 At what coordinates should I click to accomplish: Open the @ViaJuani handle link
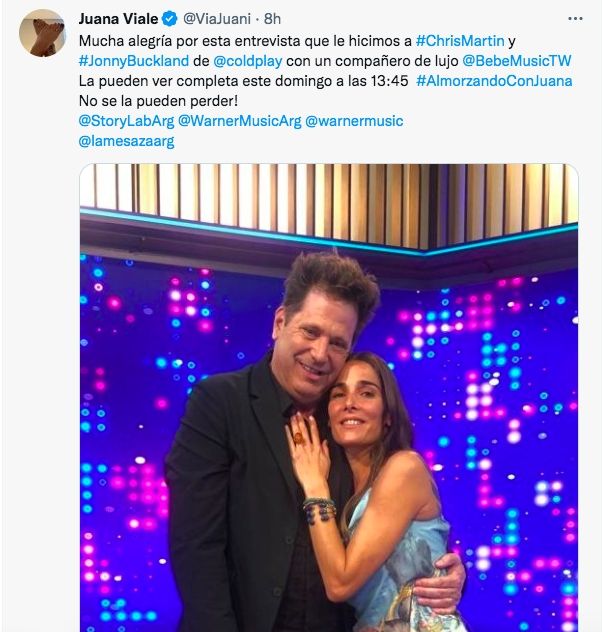click(218, 19)
